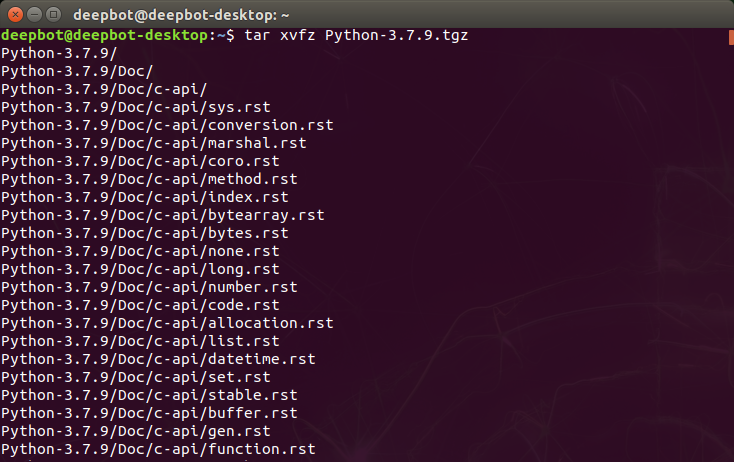Maximize the terminal window

(54, 15)
